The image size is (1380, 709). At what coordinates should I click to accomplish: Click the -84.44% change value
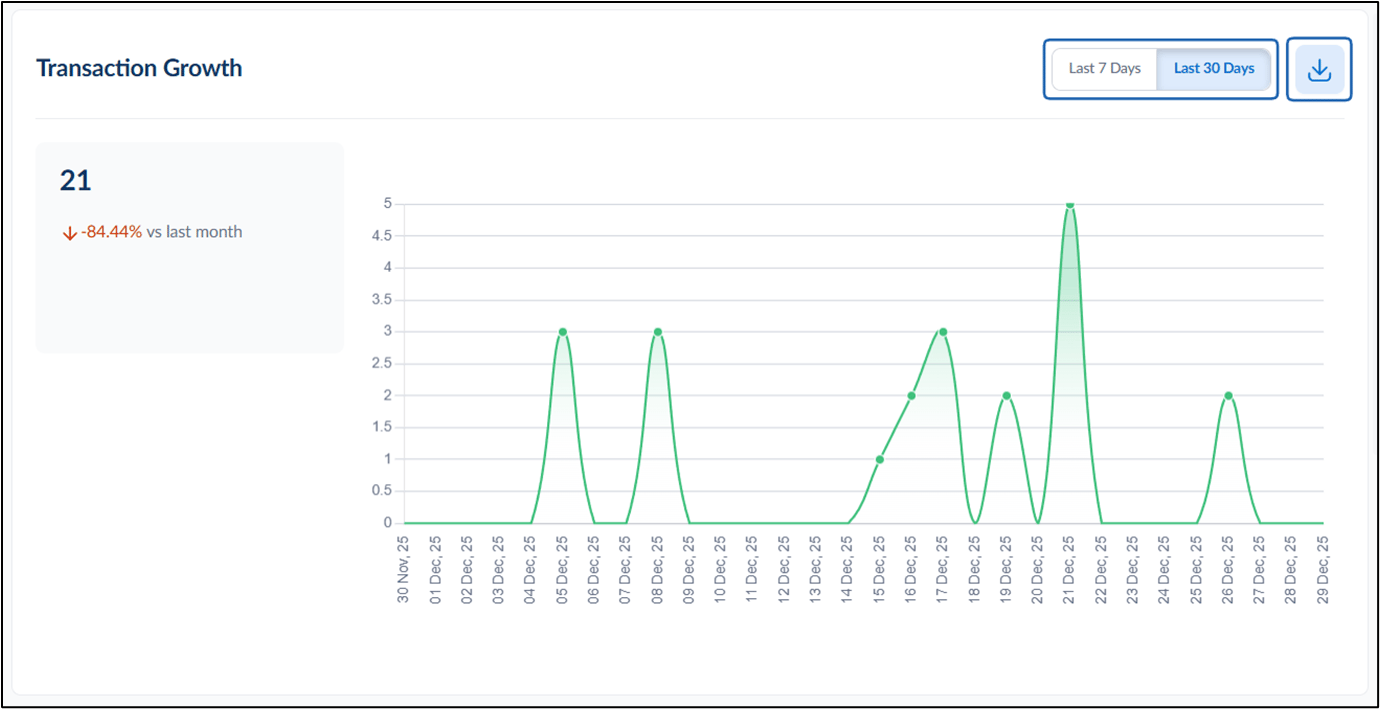(112, 232)
